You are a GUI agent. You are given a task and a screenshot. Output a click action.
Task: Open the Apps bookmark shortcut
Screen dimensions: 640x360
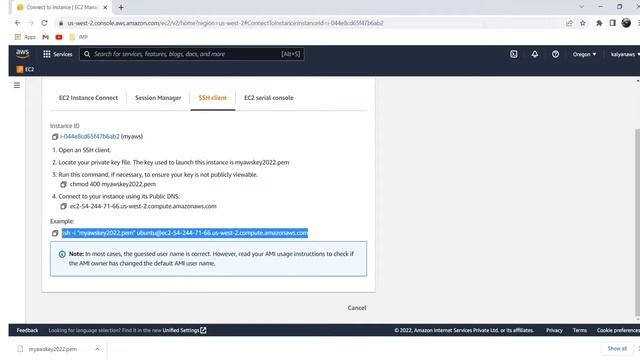(x=25, y=37)
